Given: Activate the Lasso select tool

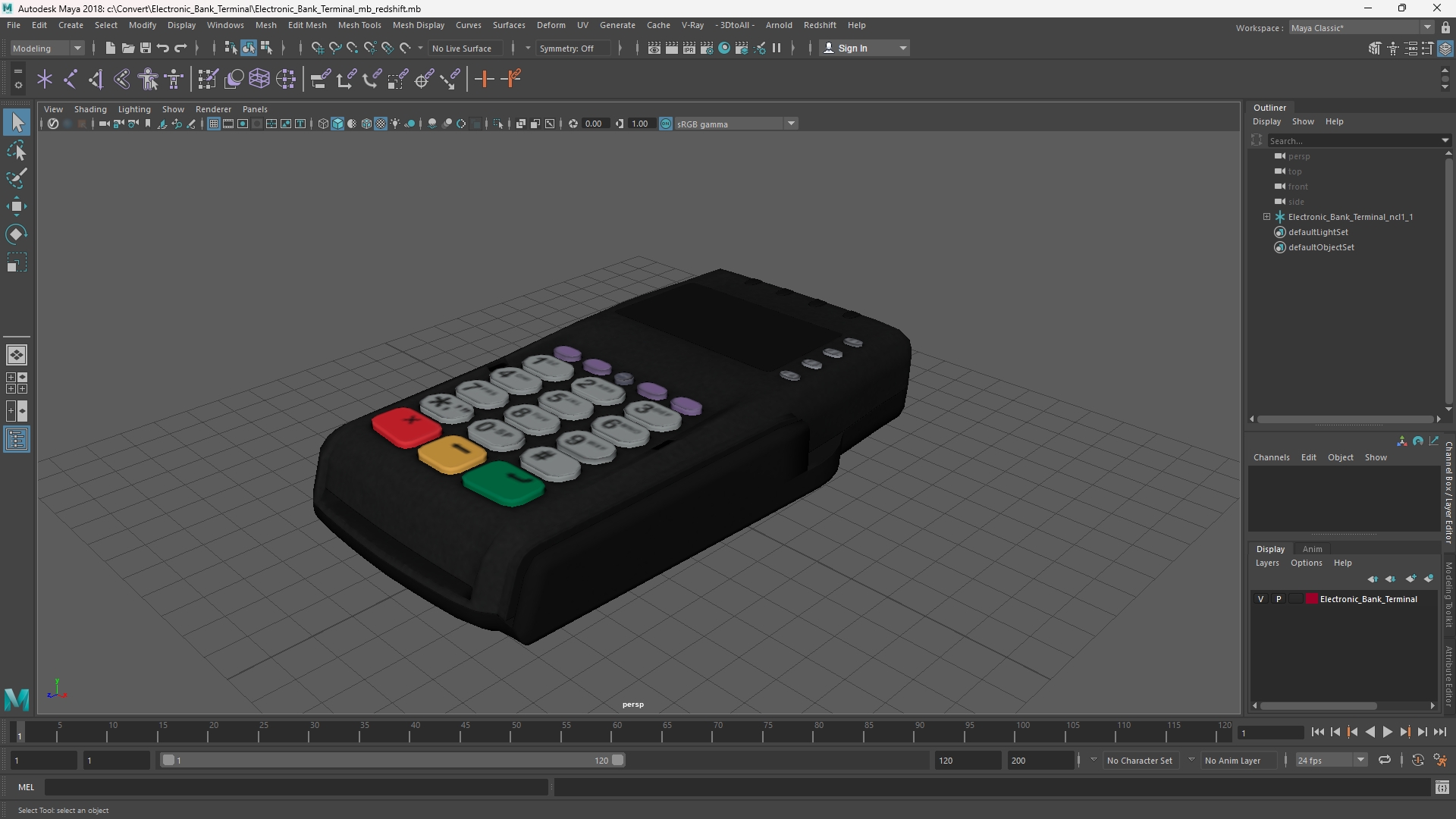Looking at the screenshot, I should click(16, 151).
